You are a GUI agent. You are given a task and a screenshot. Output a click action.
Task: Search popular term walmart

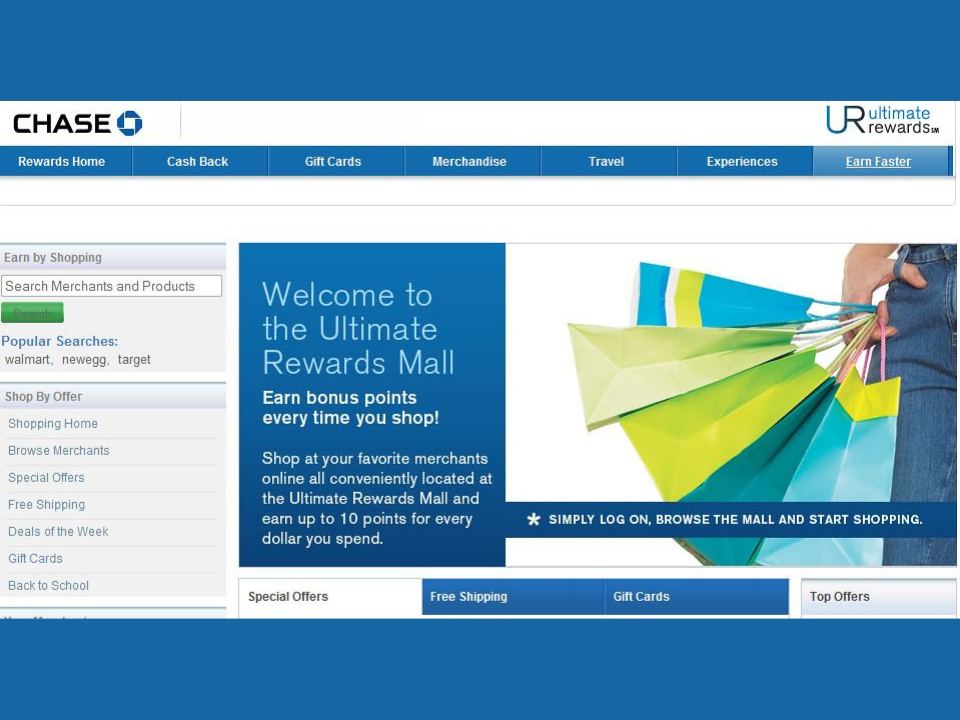point(27,359)
